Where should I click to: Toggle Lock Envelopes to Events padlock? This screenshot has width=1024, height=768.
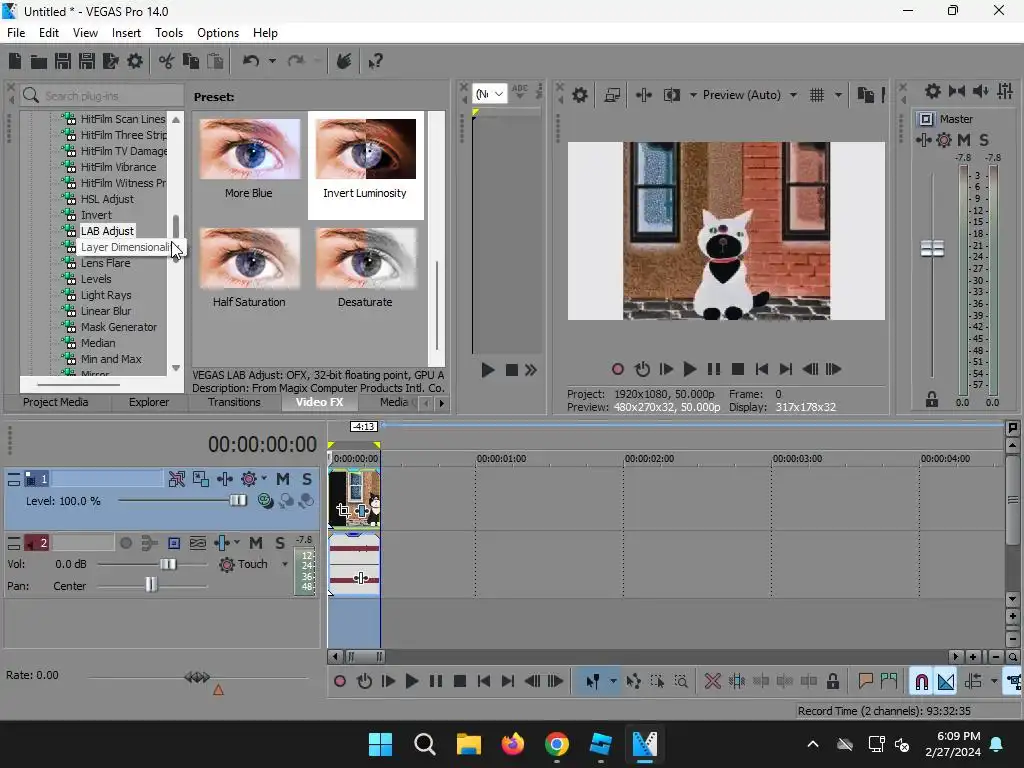coord(833,682)
